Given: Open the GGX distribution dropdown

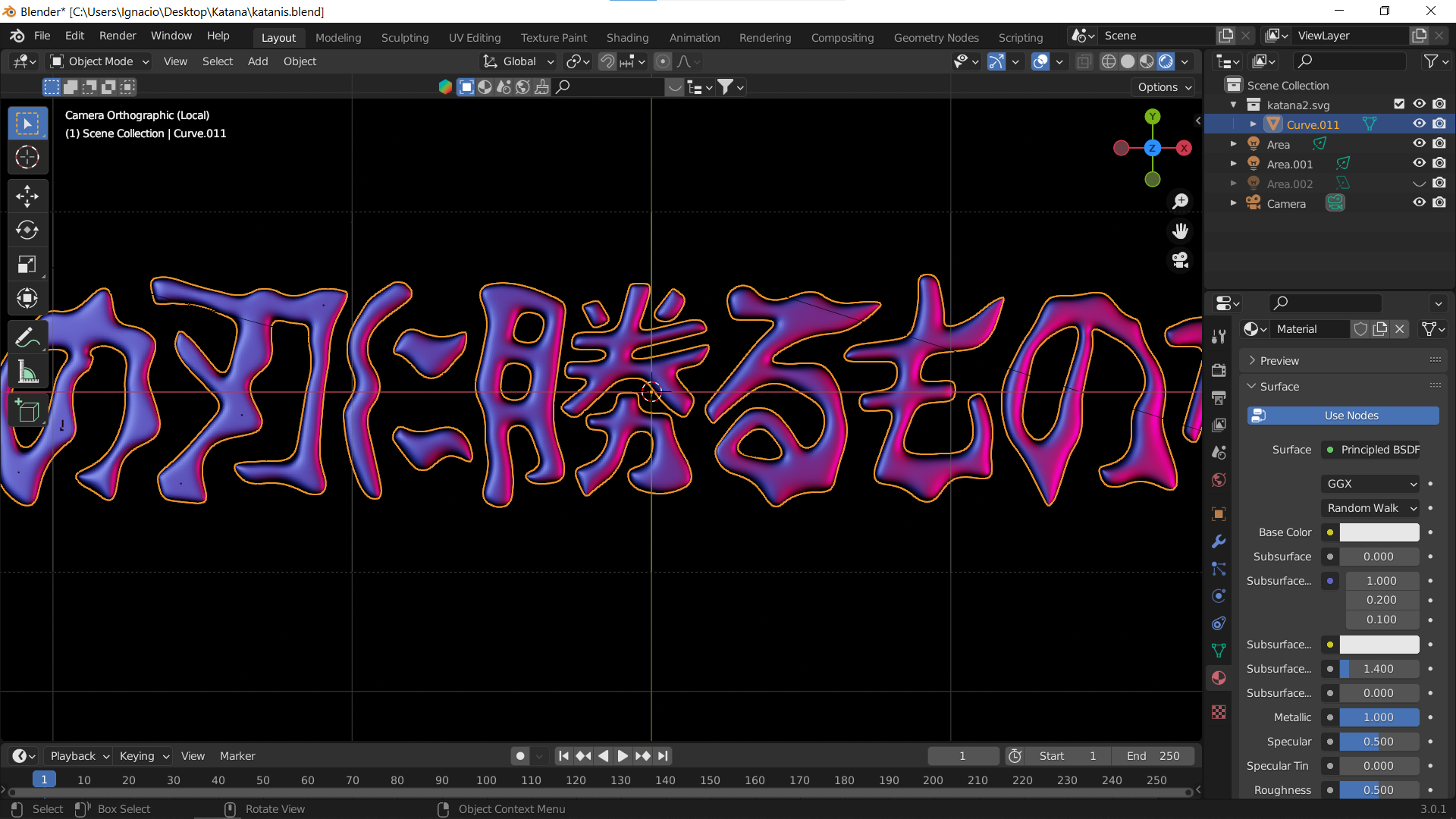Looking at the screenshot, I should tap(1370, 484).
